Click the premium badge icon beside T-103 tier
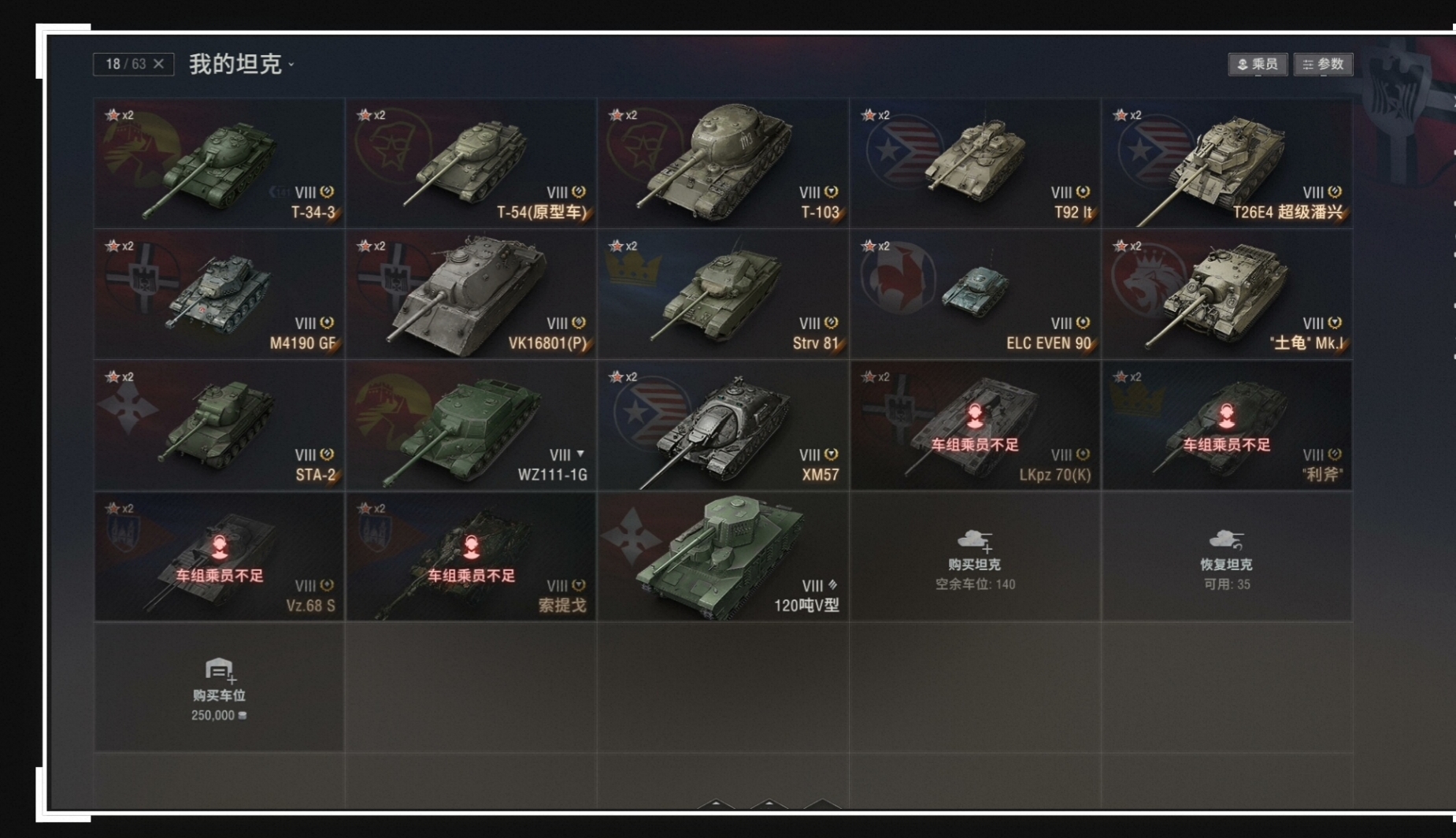The height and width of the screenshot is (838, 1456). [832, 192]
